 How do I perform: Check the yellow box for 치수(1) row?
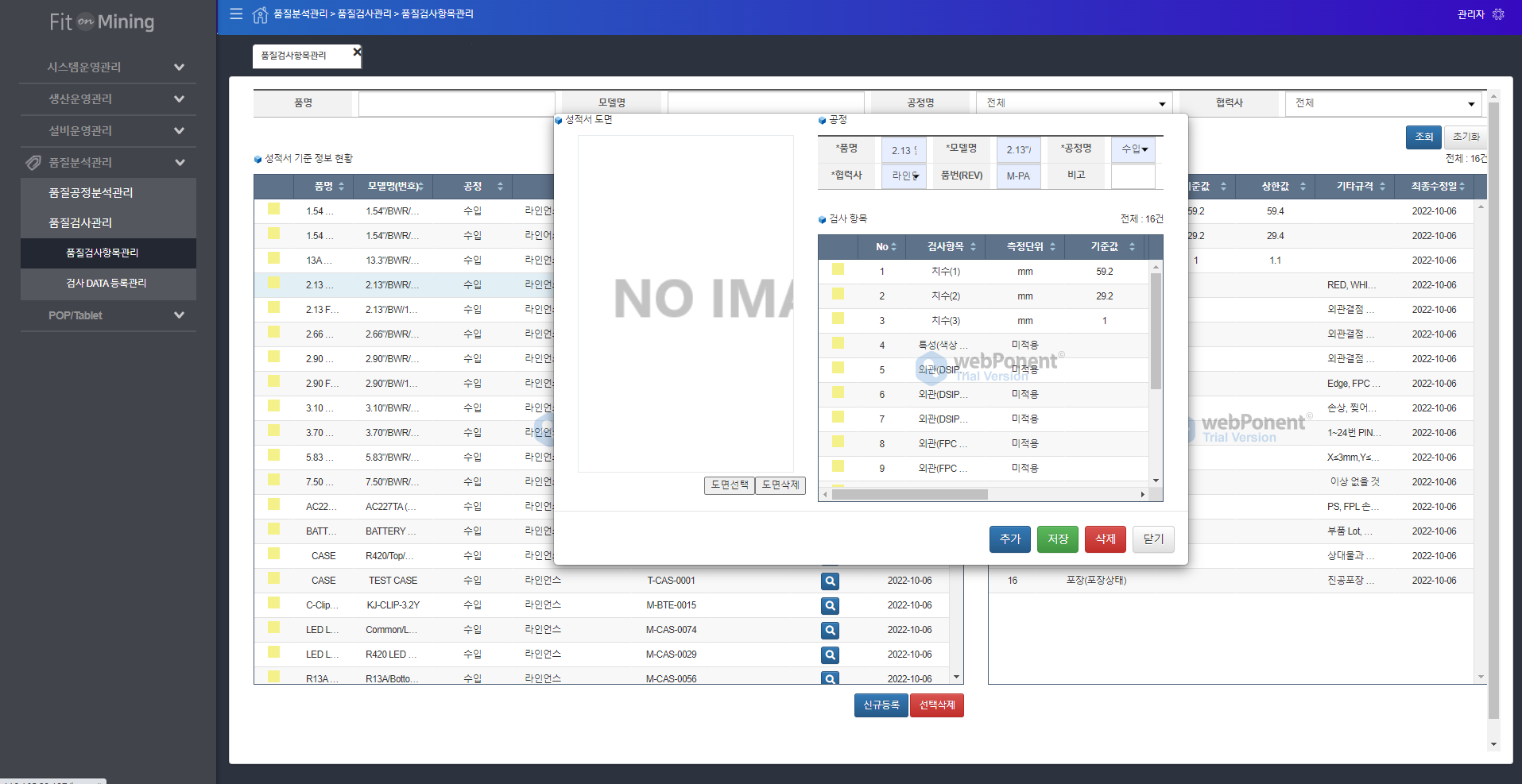[838, 270]
